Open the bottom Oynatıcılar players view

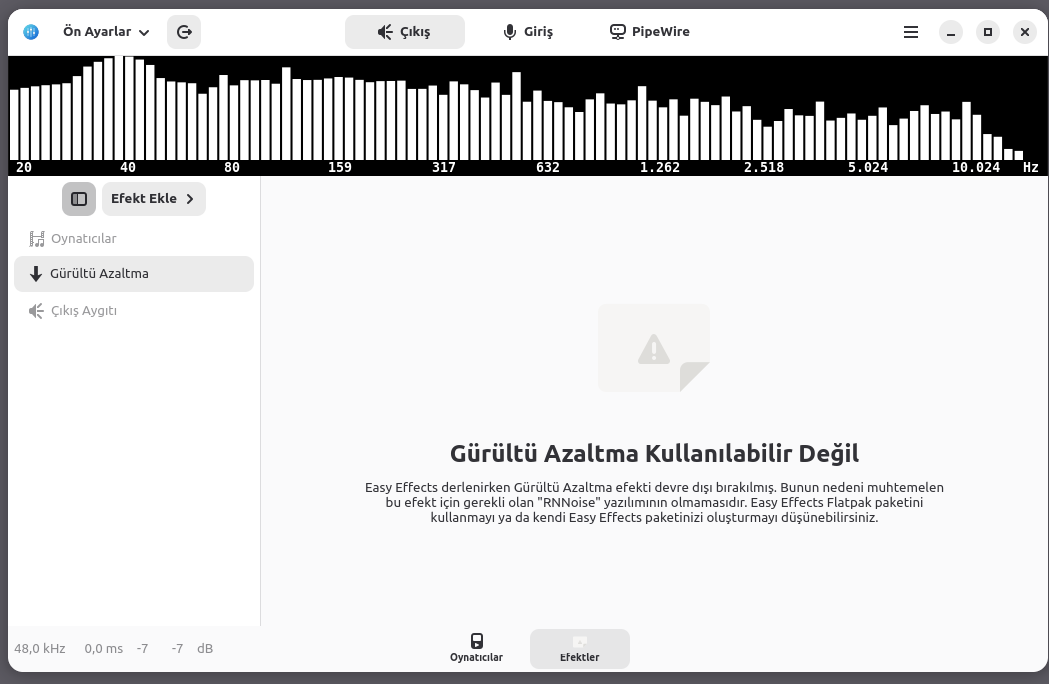476,648
